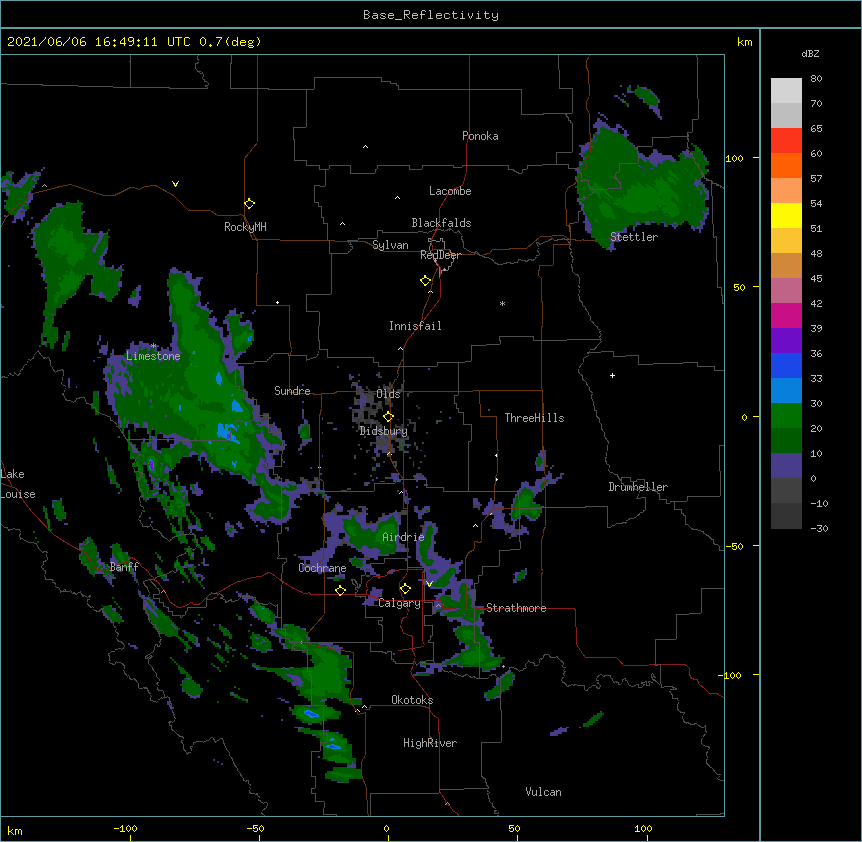
Task: Select the Limestone label
Action: pyautogui.click(x=153, y=356)
